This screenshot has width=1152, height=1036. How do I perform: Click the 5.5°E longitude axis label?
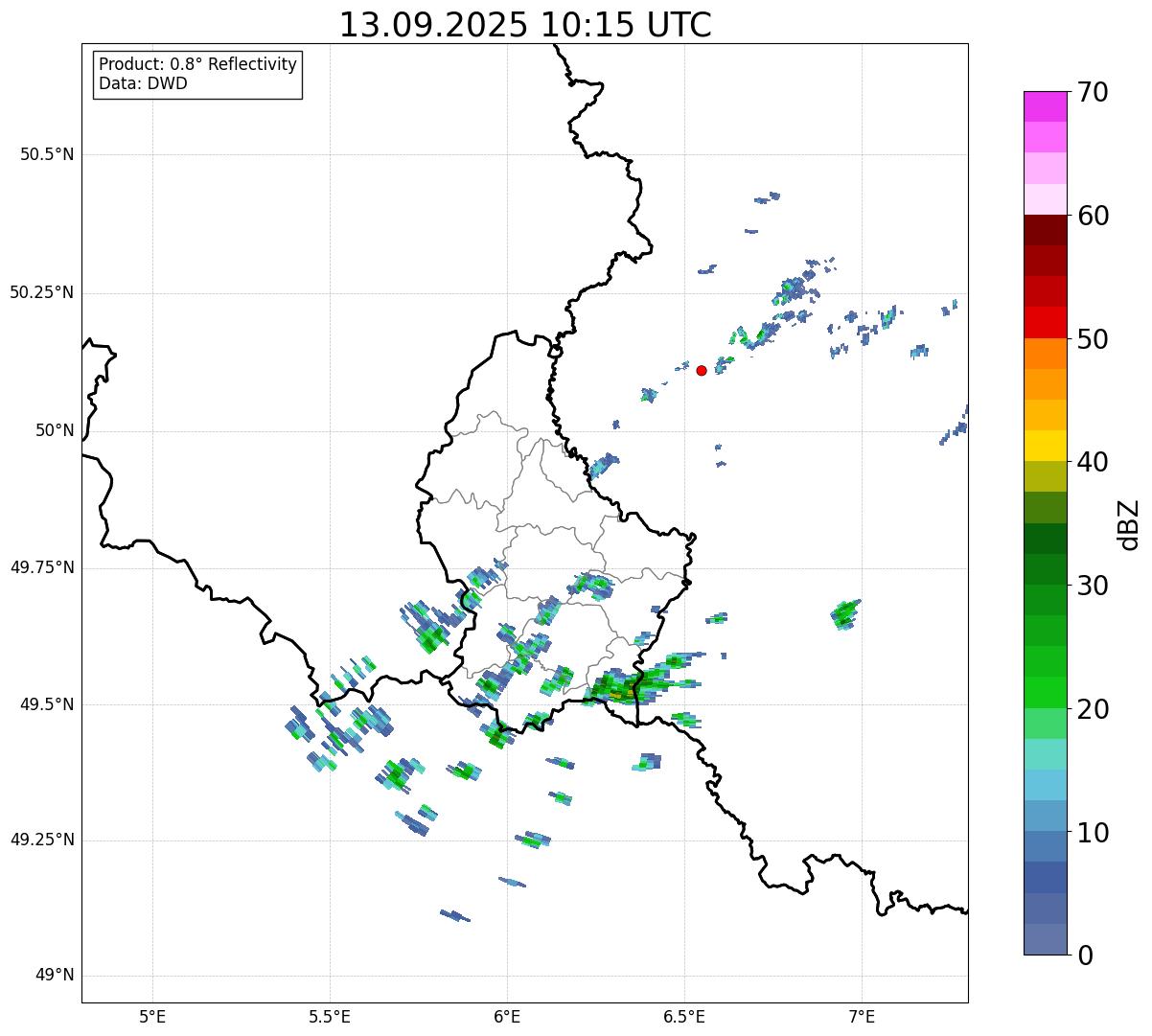pos(330,1016)
